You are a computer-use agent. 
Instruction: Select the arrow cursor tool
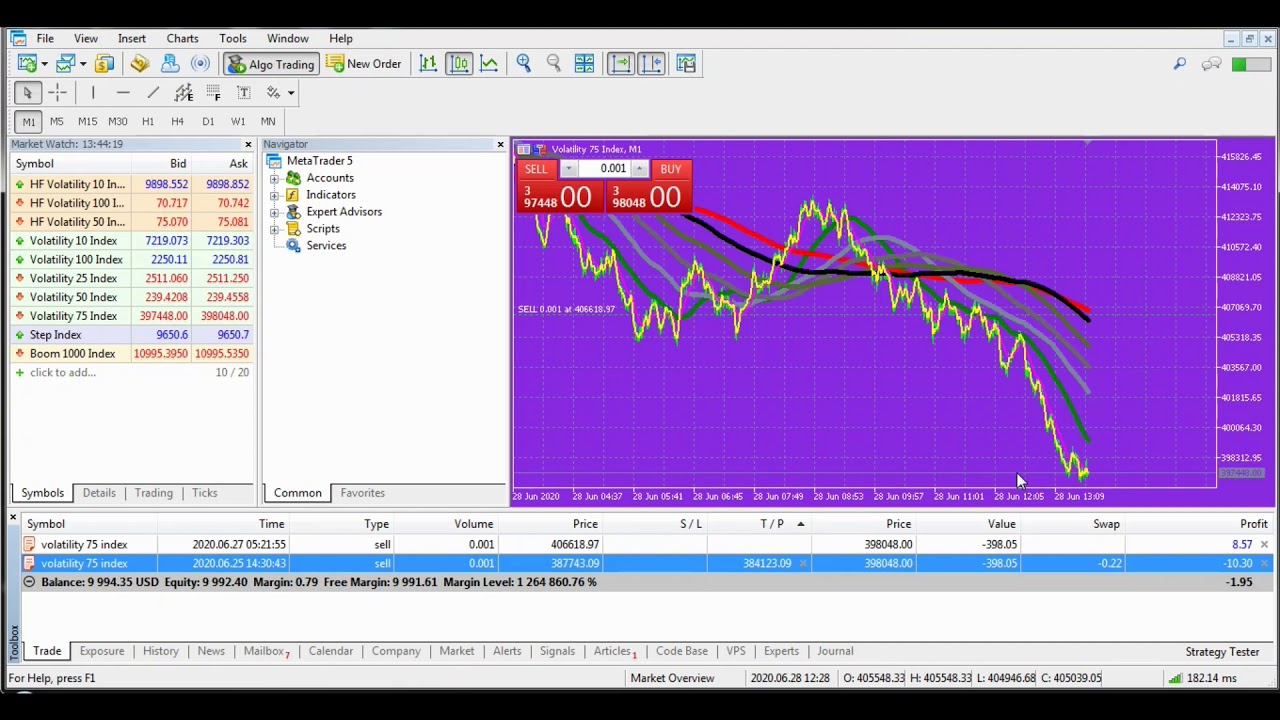click(28, 93)
